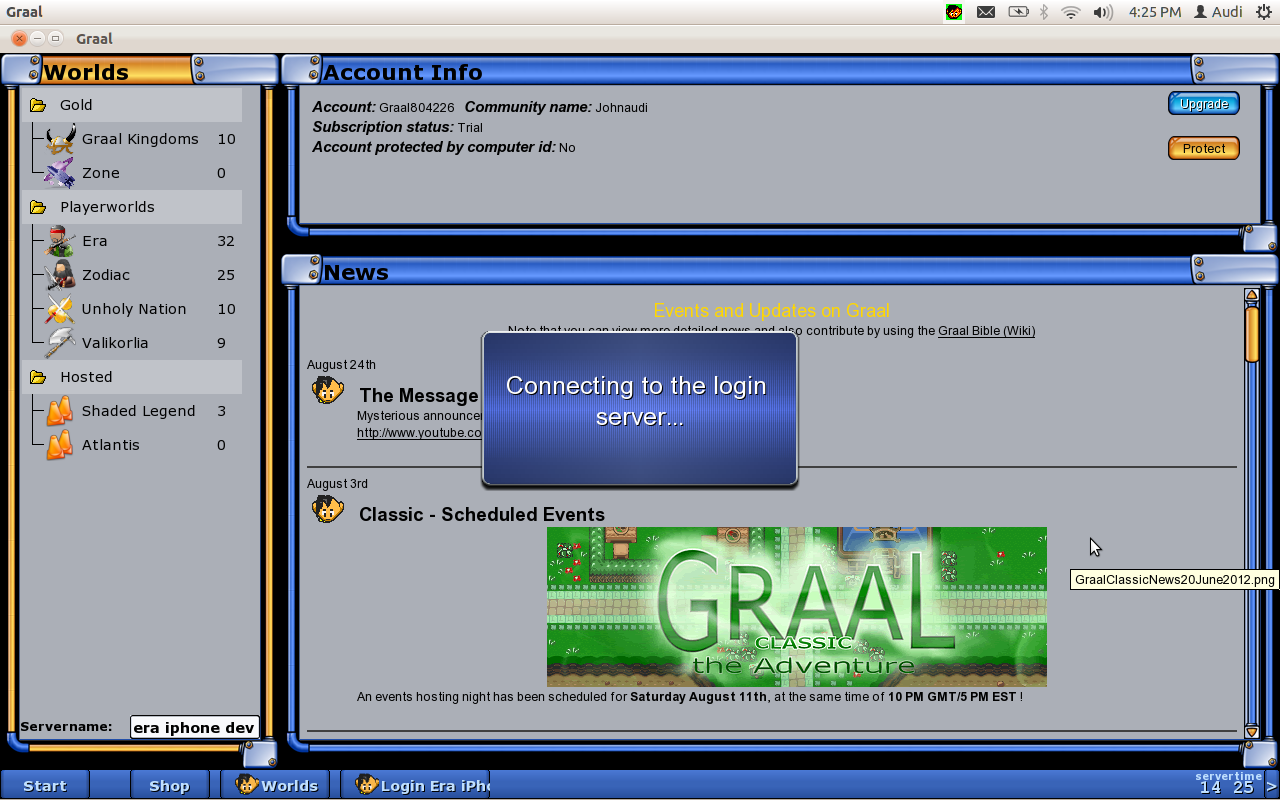Open the Graal Bible (Wiki) link
The image size is (1280, 800).
click(x=986, y=331)
